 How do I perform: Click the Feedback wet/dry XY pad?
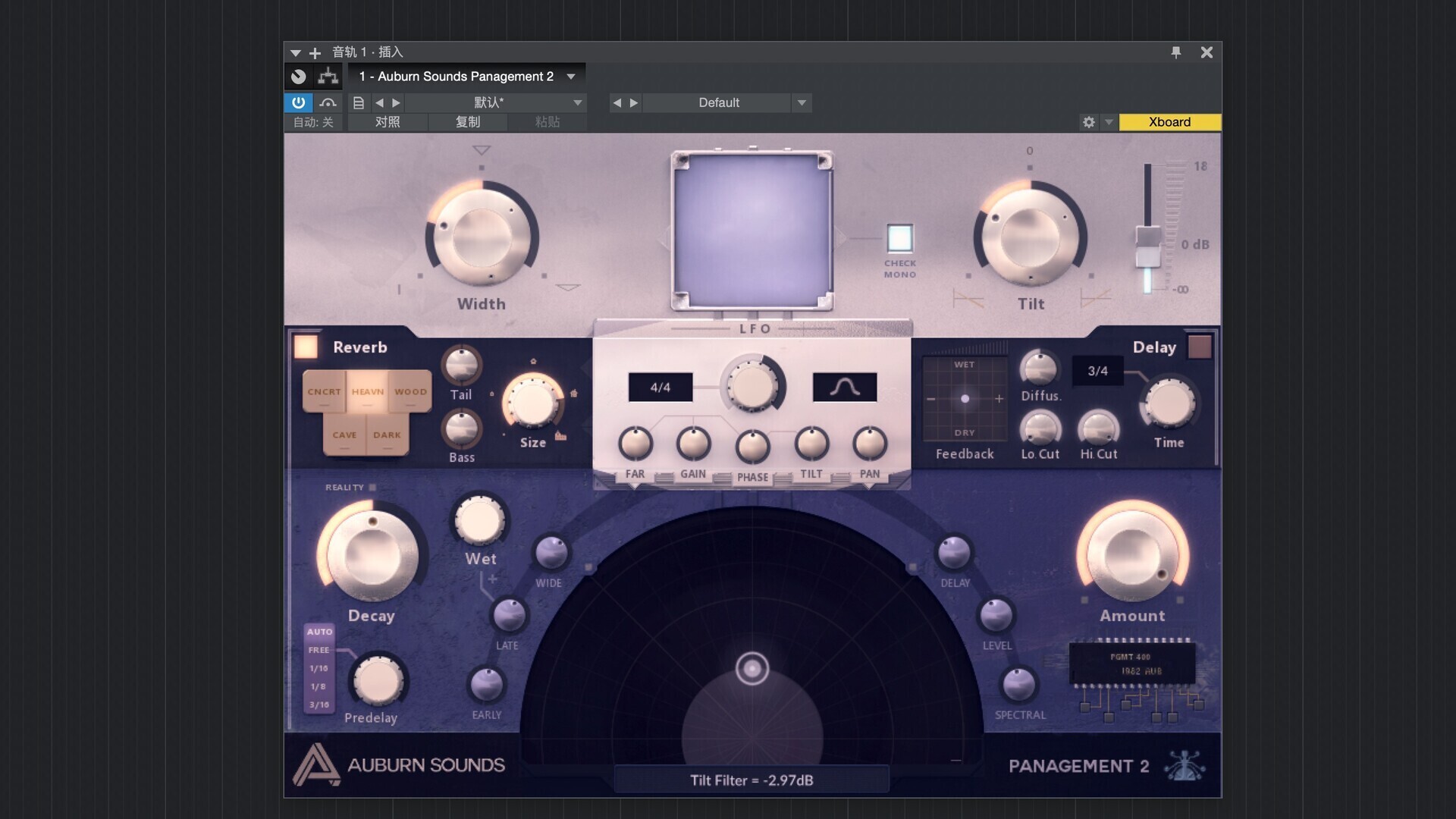965,398
